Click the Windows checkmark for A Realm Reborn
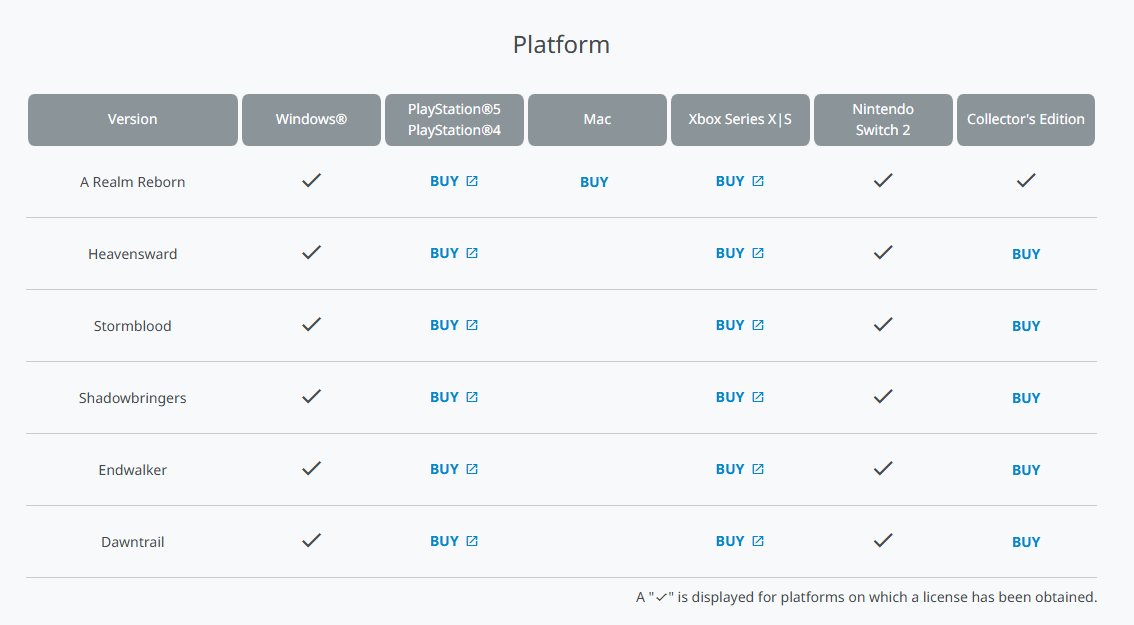The image size is (1134, 625). point(311,180)
